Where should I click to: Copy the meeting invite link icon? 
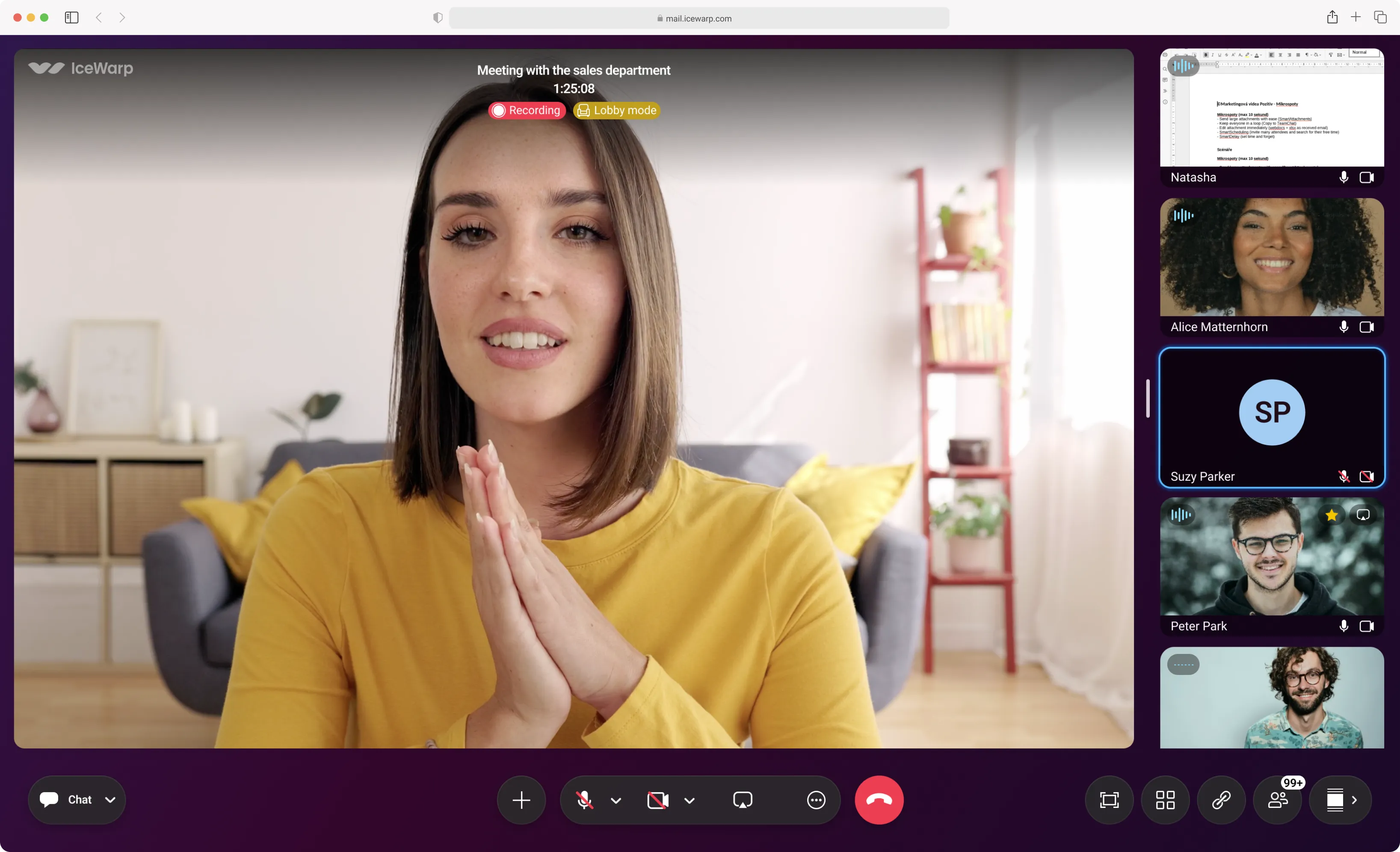[1221, 800]
